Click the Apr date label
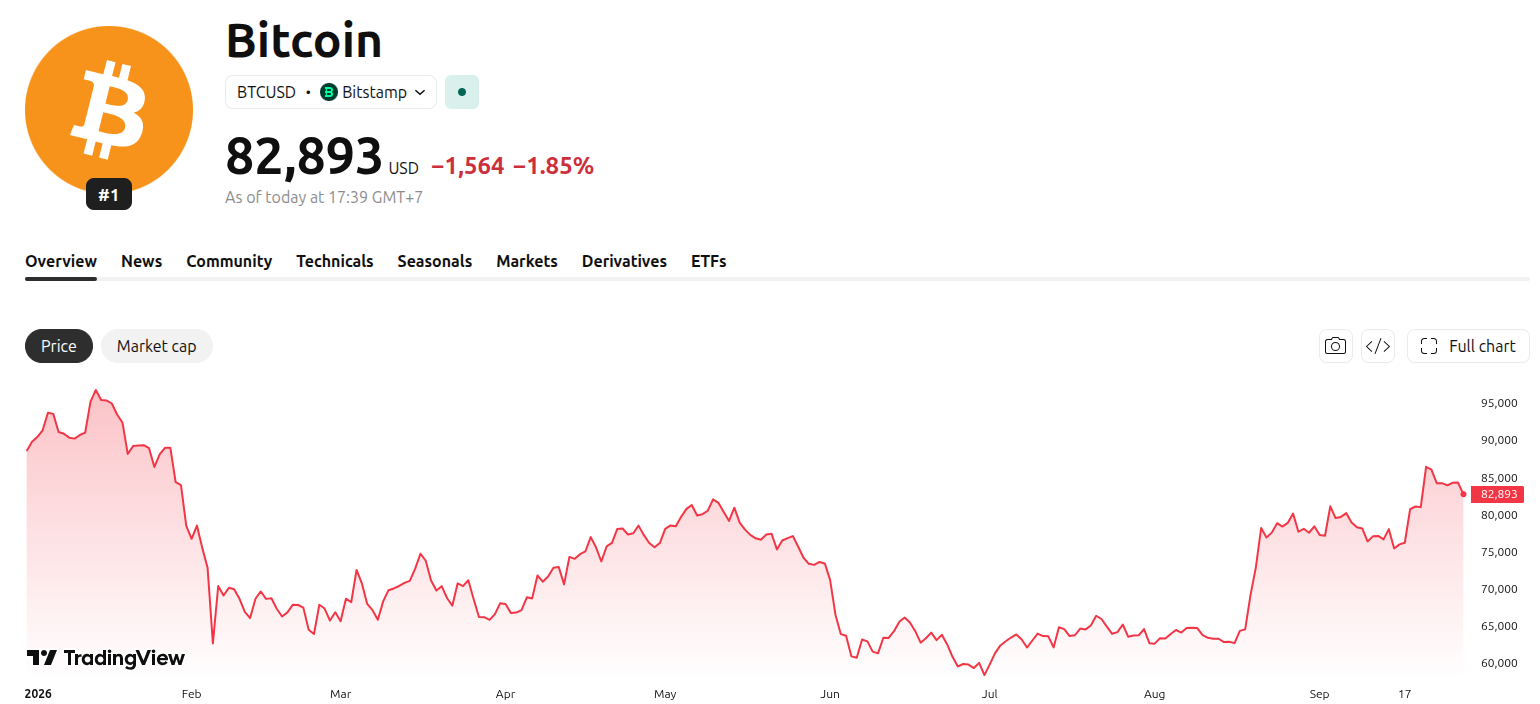Screen dimensions: 1540x704 pos(505,693)
